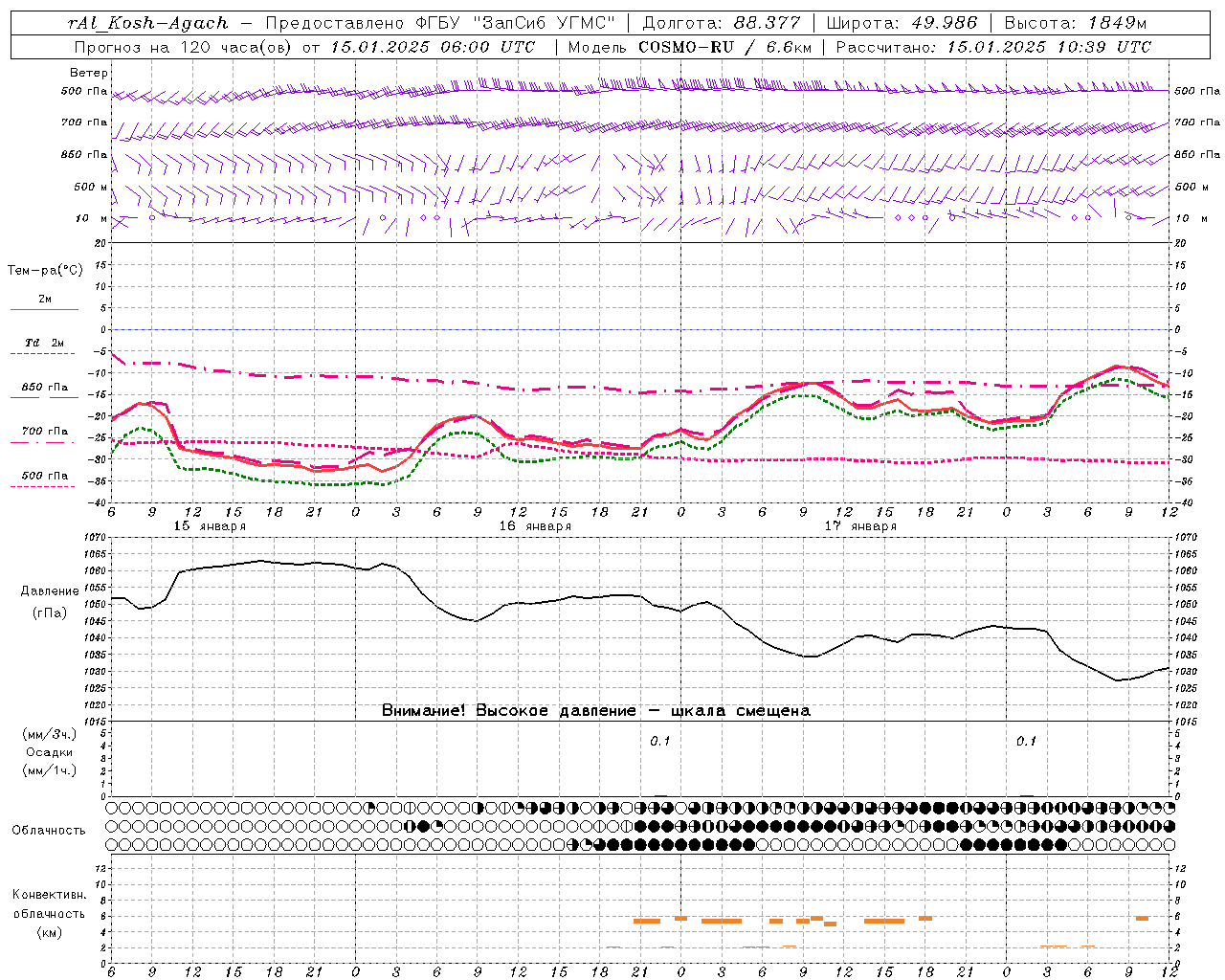Click the "(мм/3ч.)" precipitation unit label
This screenshot has width=1225, height=980.
pyautogui.click(x=50, y=734)
